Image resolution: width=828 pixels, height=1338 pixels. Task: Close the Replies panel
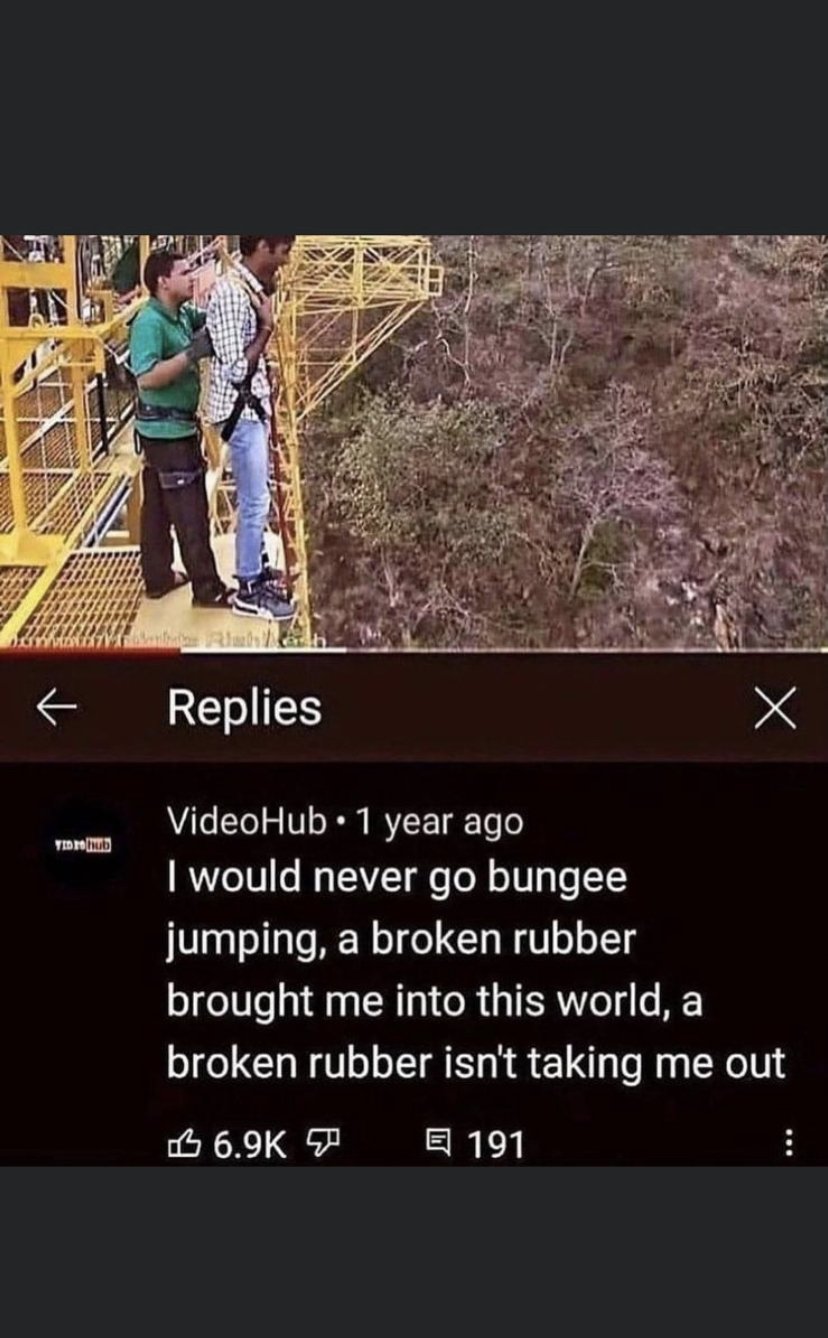click(775, 709)
